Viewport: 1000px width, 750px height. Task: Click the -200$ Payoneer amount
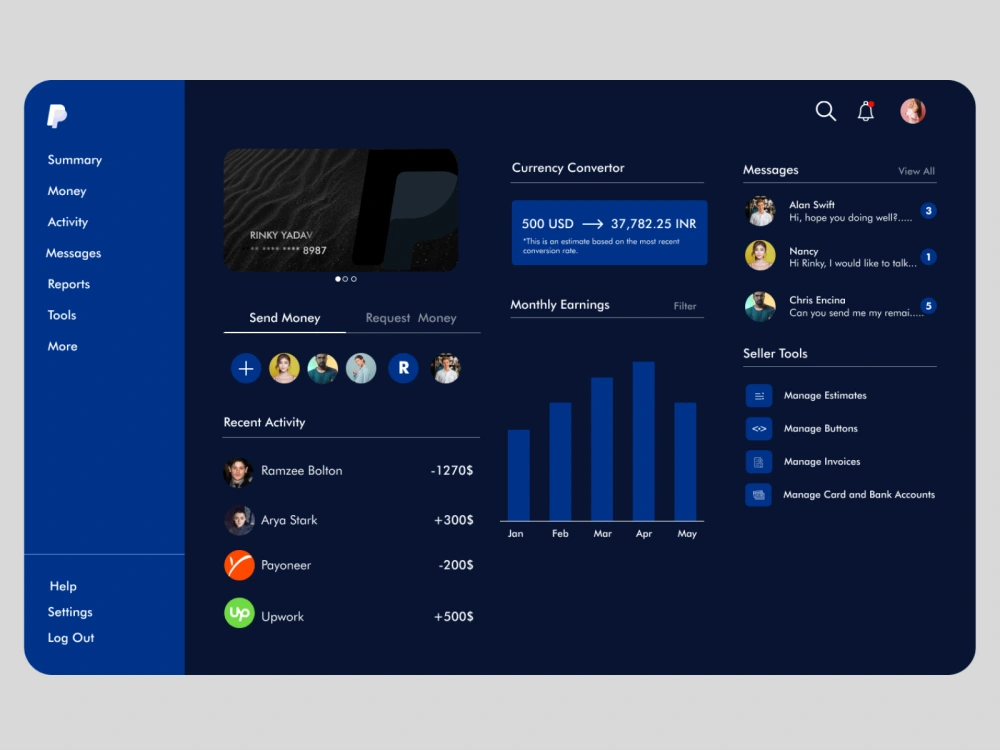456,565
